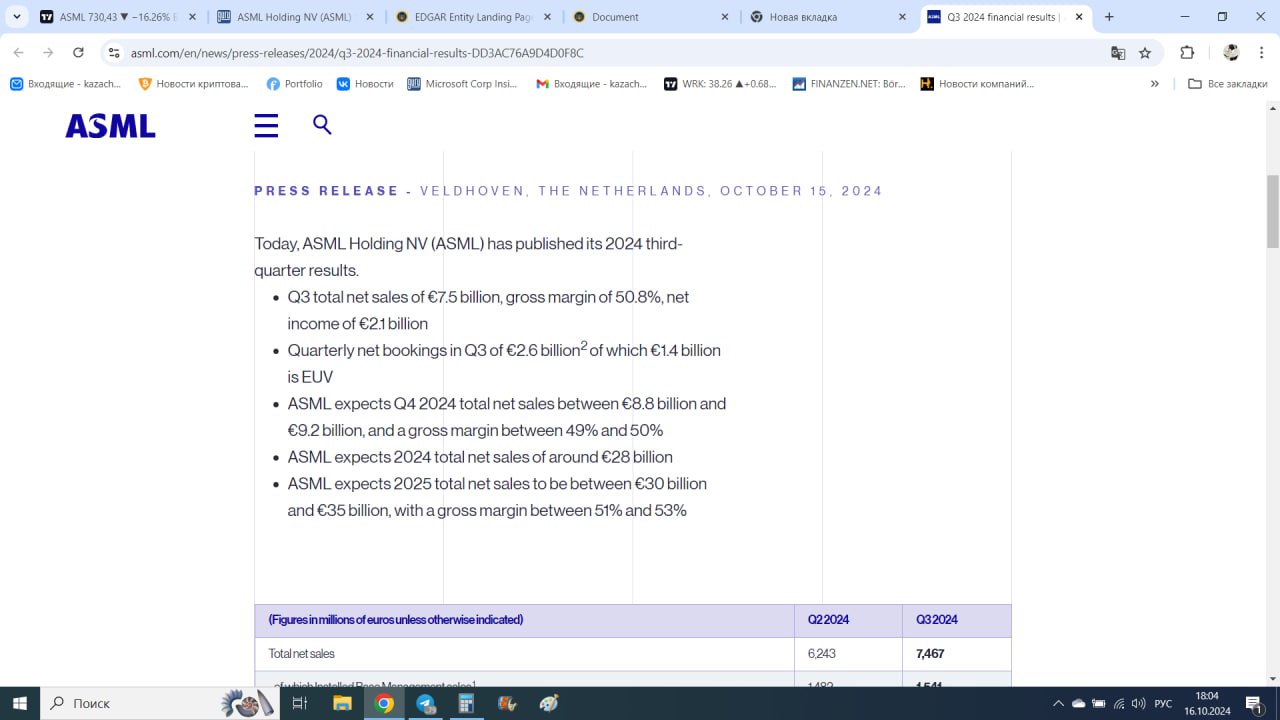
Task: Open a new browser tab
Action: coord(1109,17)
